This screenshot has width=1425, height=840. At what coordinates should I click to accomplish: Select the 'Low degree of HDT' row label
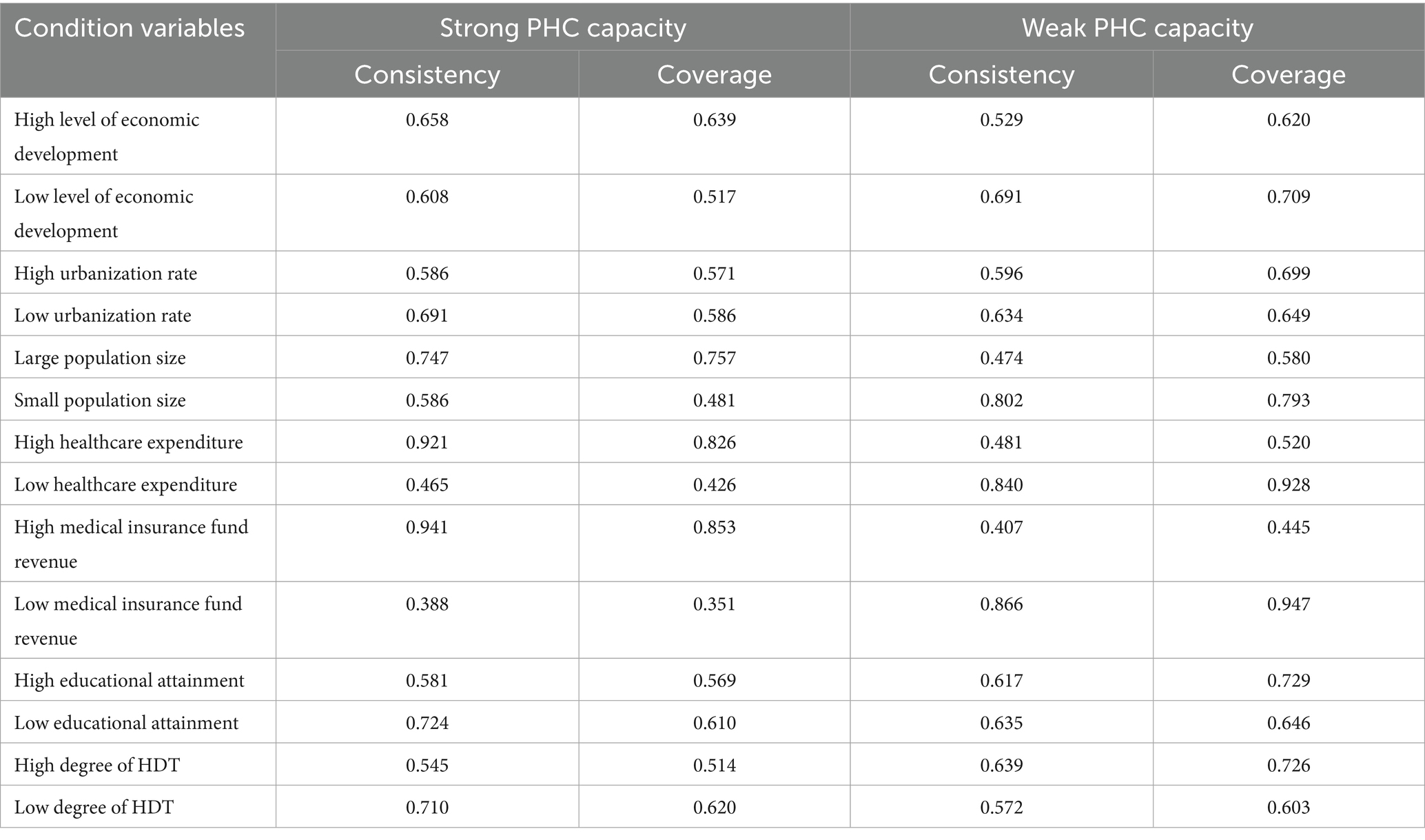tap(94, 807)
